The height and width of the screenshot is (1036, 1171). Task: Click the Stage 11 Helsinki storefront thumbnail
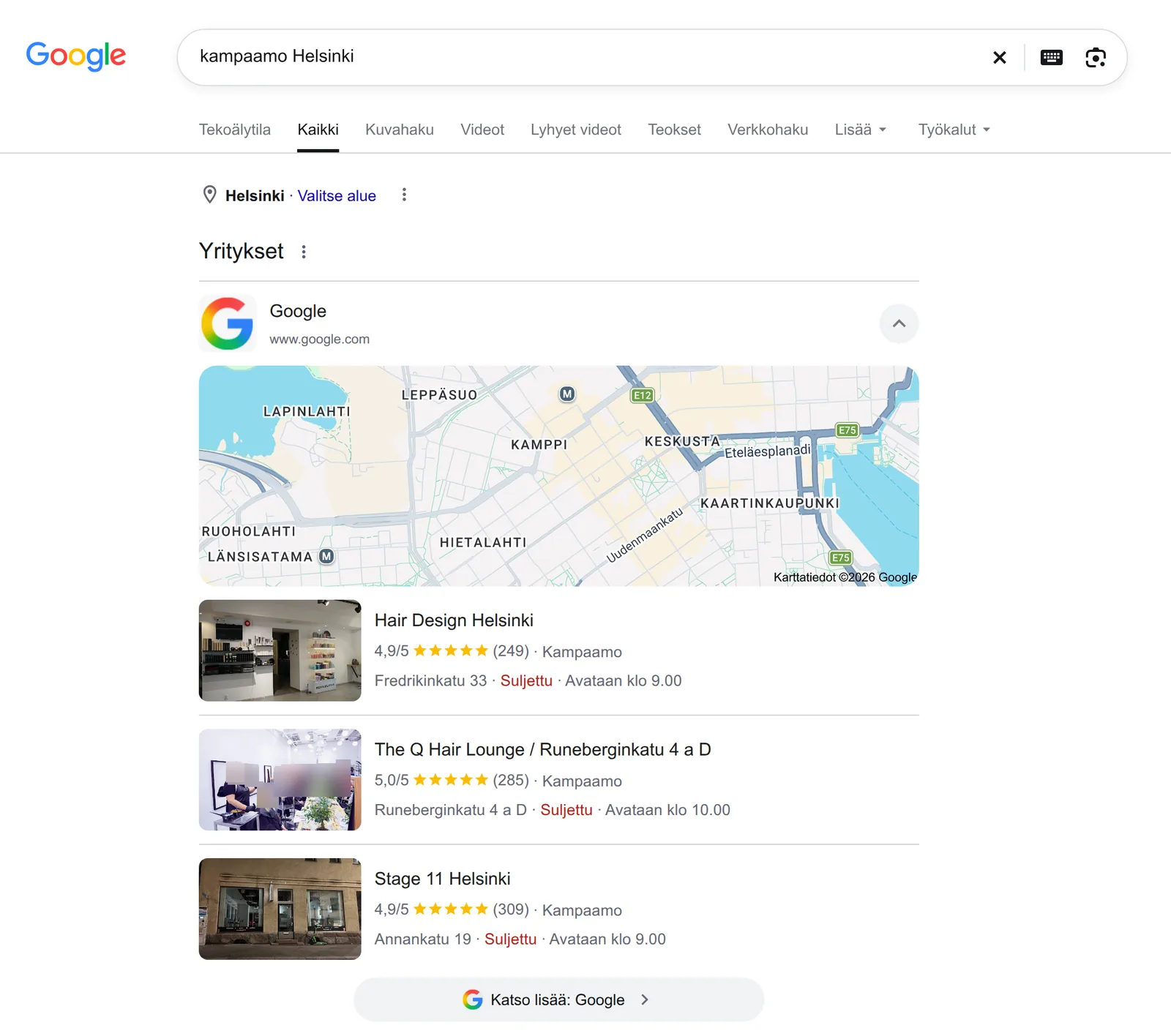(280, 909)
